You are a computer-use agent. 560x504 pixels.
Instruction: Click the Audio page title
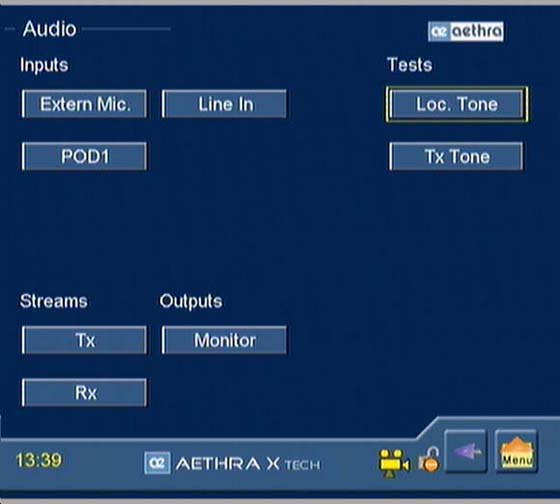(49, 29)
